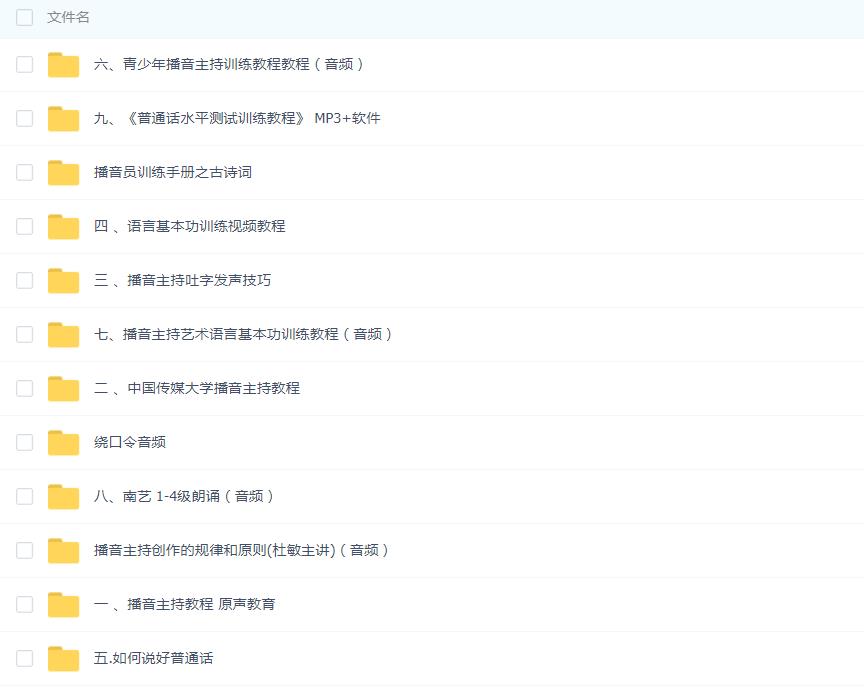Open folder name 一、播音主持教程 原声教育

tap(185, 605)
